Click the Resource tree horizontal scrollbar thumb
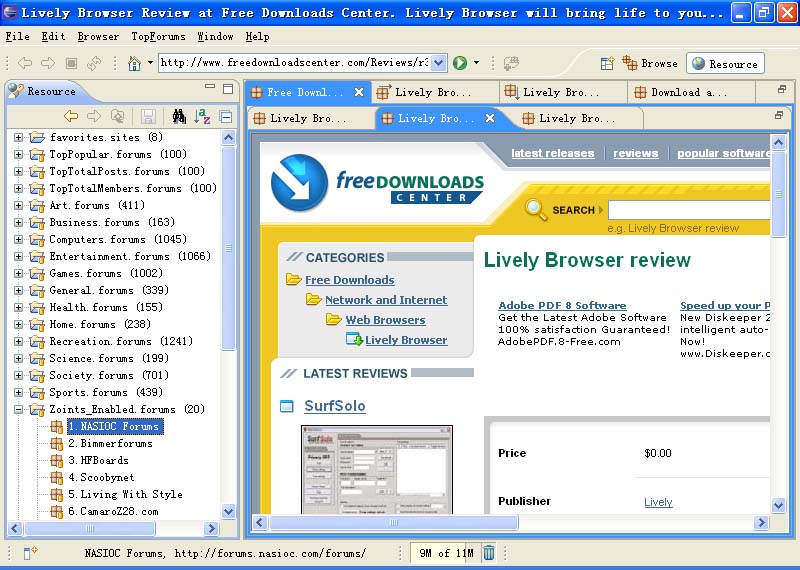The image size is (800, 570). tap(89, 529)
